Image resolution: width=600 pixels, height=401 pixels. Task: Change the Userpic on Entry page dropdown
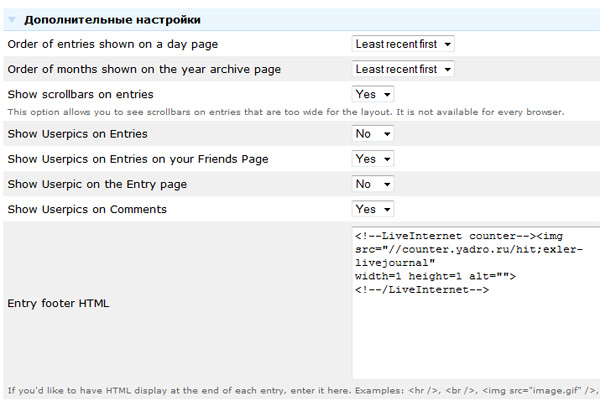point(373,184)
